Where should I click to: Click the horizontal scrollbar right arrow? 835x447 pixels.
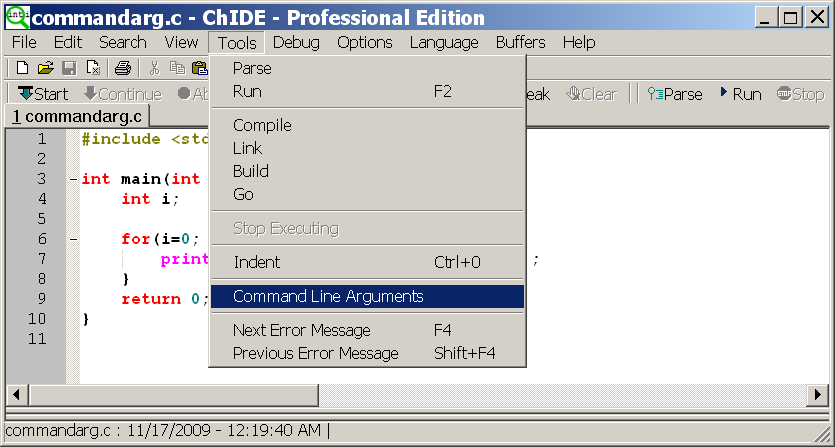pyautogui.click(x=817, y=395)
